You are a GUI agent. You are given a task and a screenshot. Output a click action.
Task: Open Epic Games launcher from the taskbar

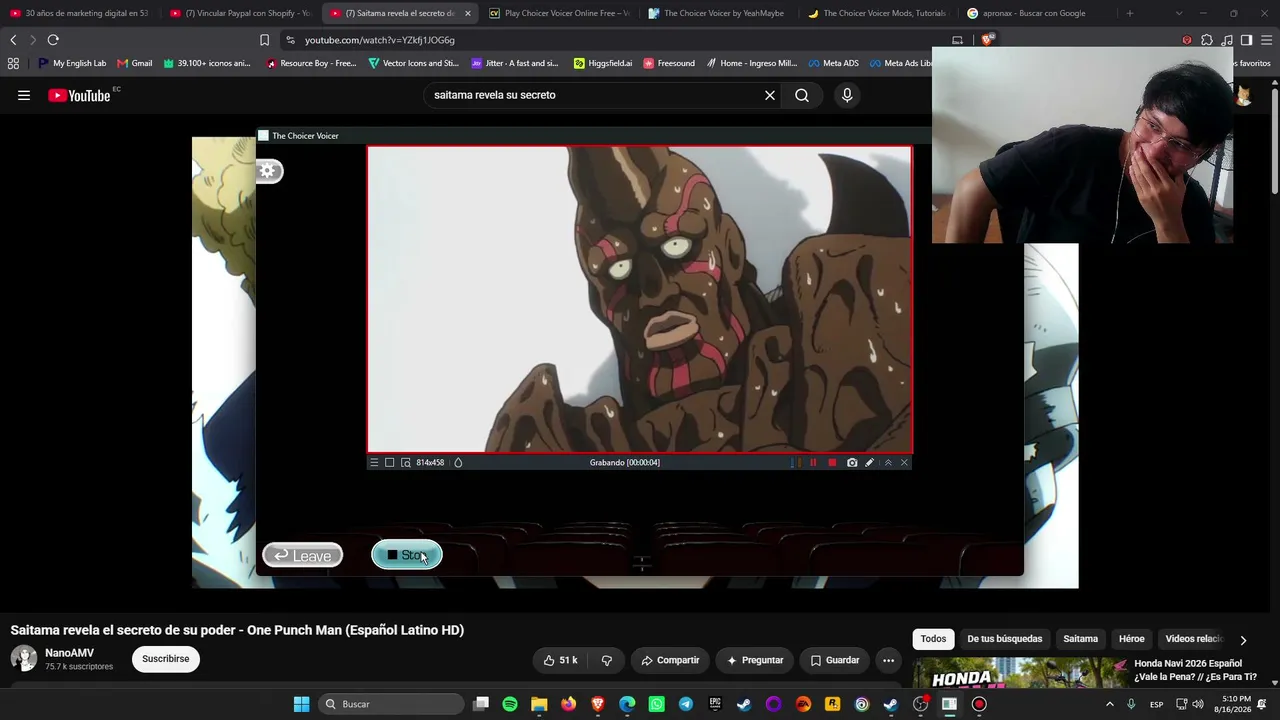715,704
